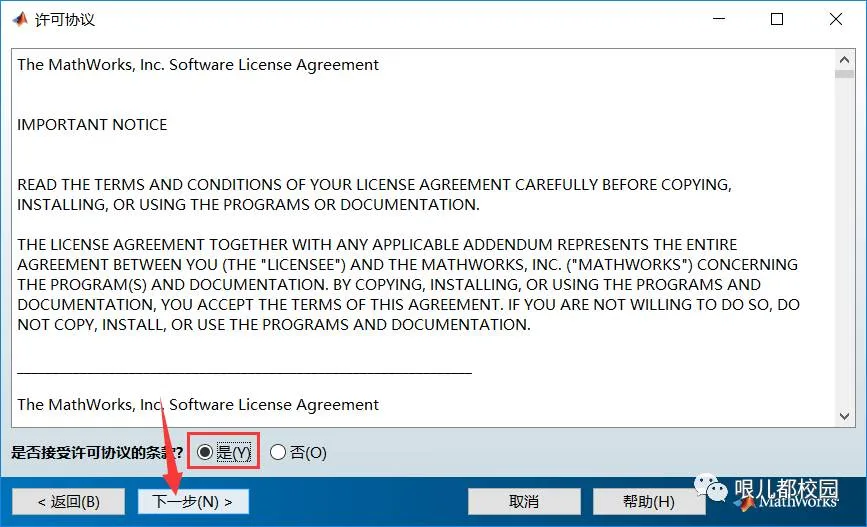Click the license text scrollbar thumb
This screenshot has width=867, height=527.
tap(844, 74)
